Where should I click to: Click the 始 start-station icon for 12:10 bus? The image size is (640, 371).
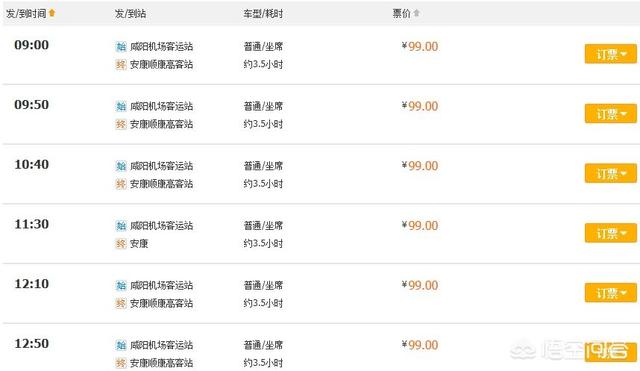click(x=121, y=286)
